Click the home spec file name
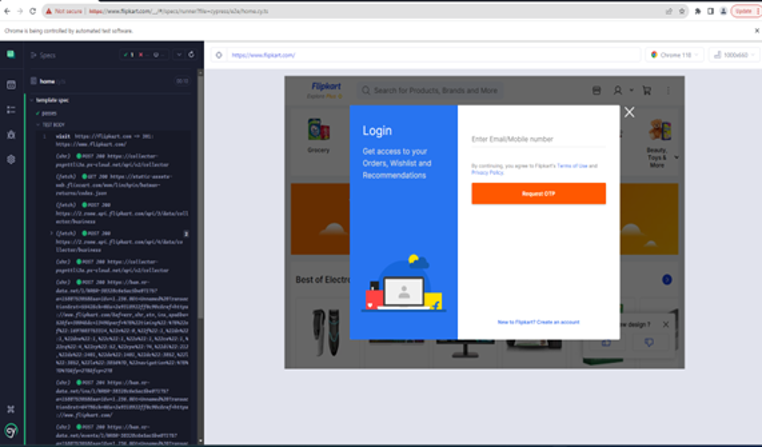The height and width of the screenshot is (447, 762). [47, 81]
